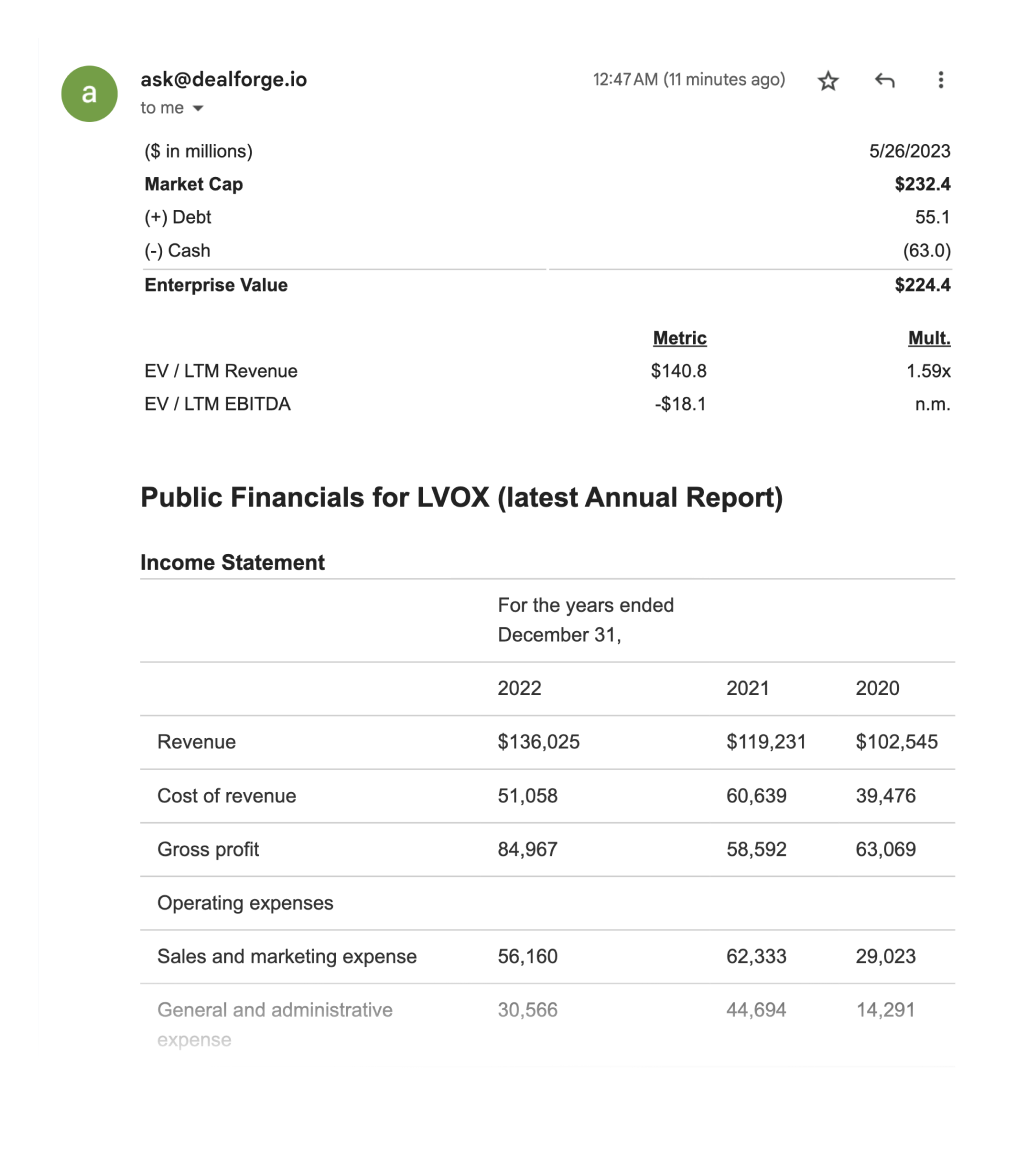The image size is (1020, 1155).
Task: Click the 63,069 gross profit value
Action: point(885,850)
